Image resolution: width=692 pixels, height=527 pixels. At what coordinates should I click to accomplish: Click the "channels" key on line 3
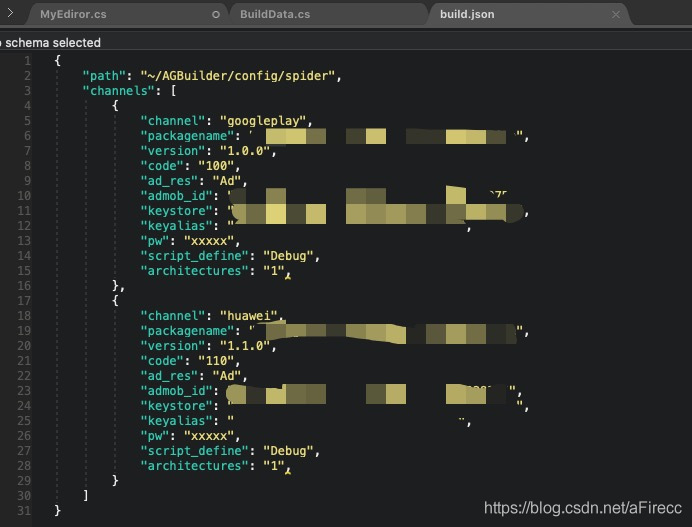pos(119,91)
